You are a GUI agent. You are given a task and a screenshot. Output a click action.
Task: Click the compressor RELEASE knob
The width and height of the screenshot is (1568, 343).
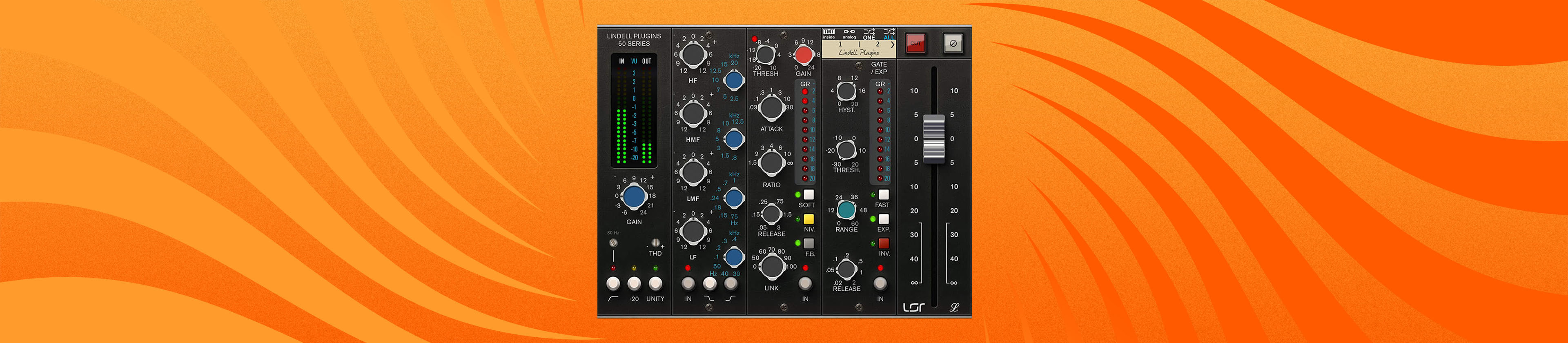click(771, 214)
